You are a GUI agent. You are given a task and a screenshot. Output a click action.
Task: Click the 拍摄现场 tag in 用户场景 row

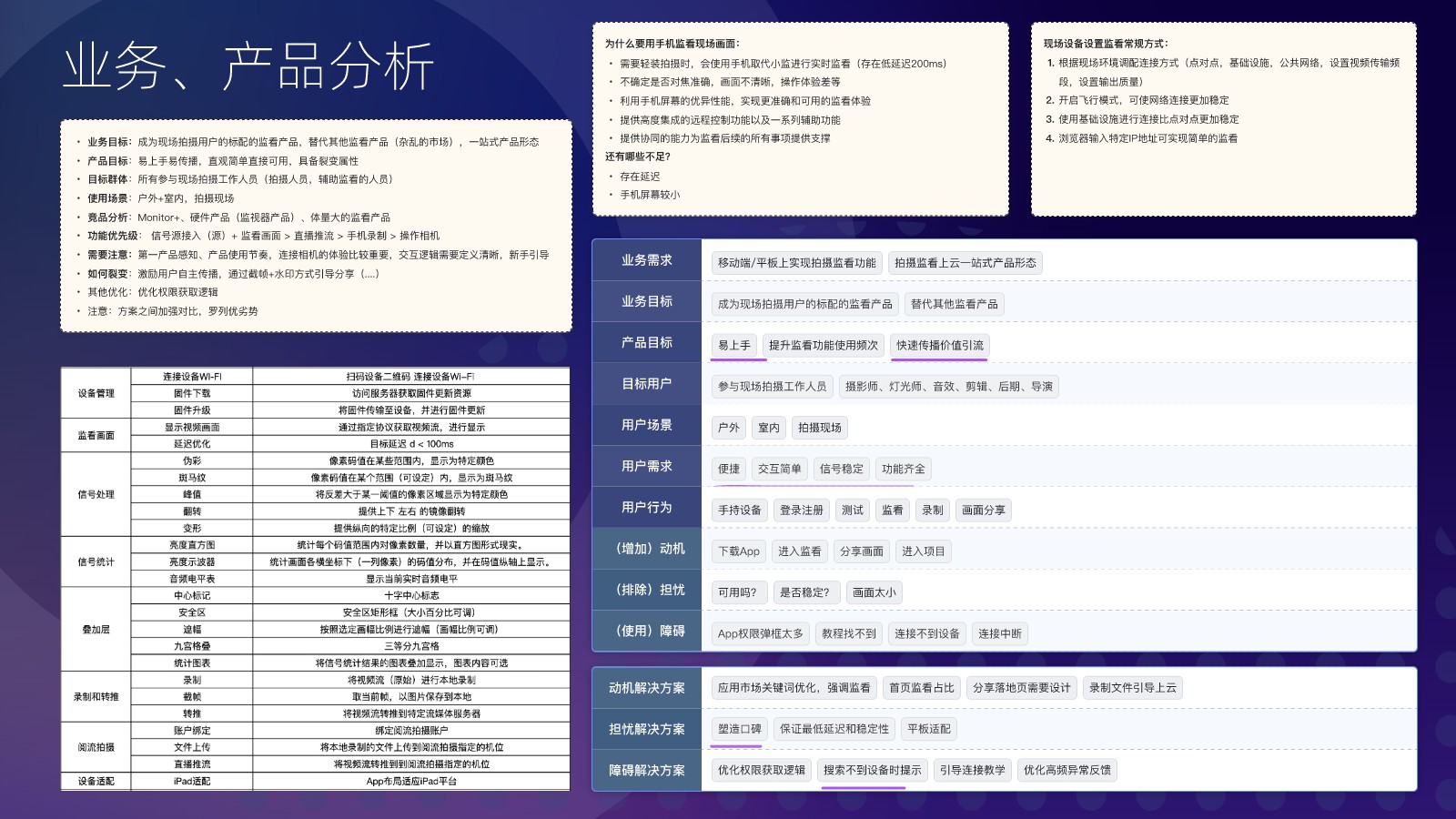[x=820, y=428]
